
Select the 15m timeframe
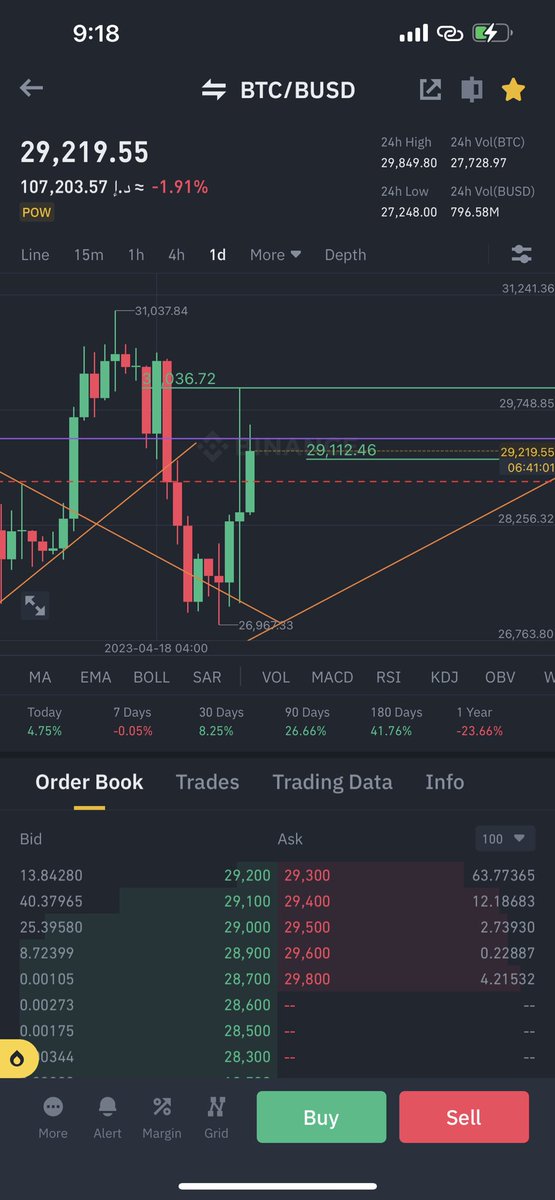tap(88, 255)
